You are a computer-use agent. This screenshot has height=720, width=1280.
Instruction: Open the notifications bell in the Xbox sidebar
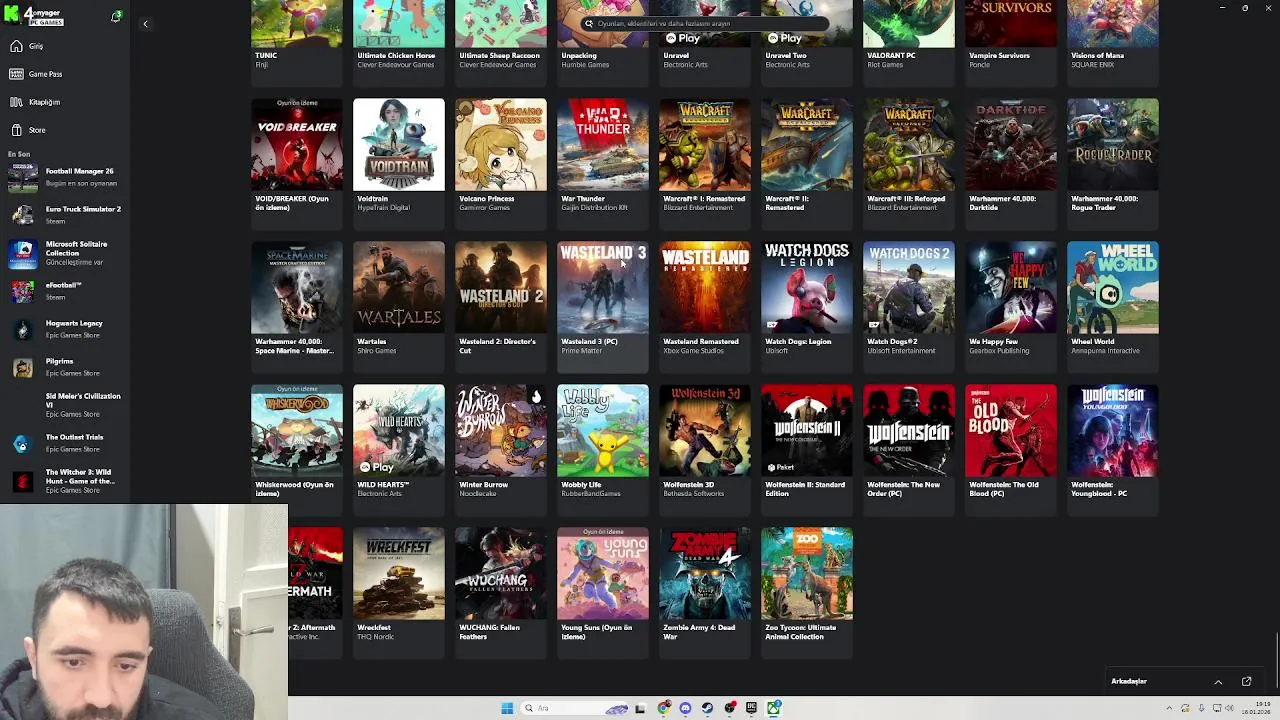[116, 16]
